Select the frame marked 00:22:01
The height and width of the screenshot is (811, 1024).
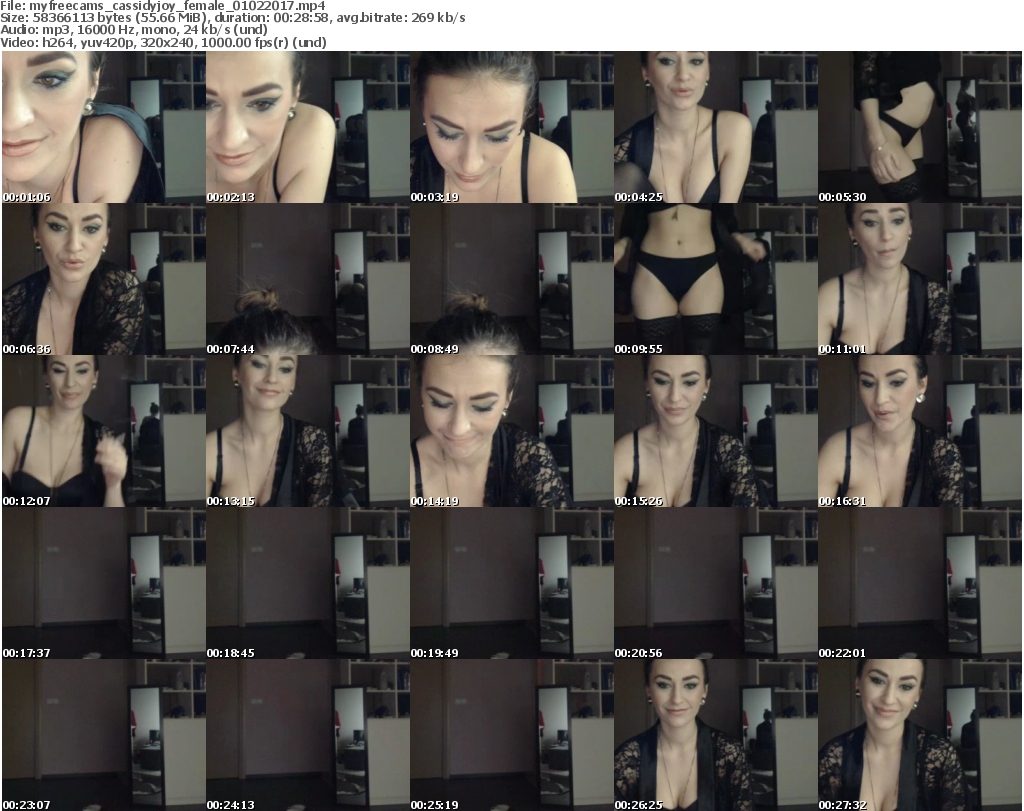tap(920, 583)
